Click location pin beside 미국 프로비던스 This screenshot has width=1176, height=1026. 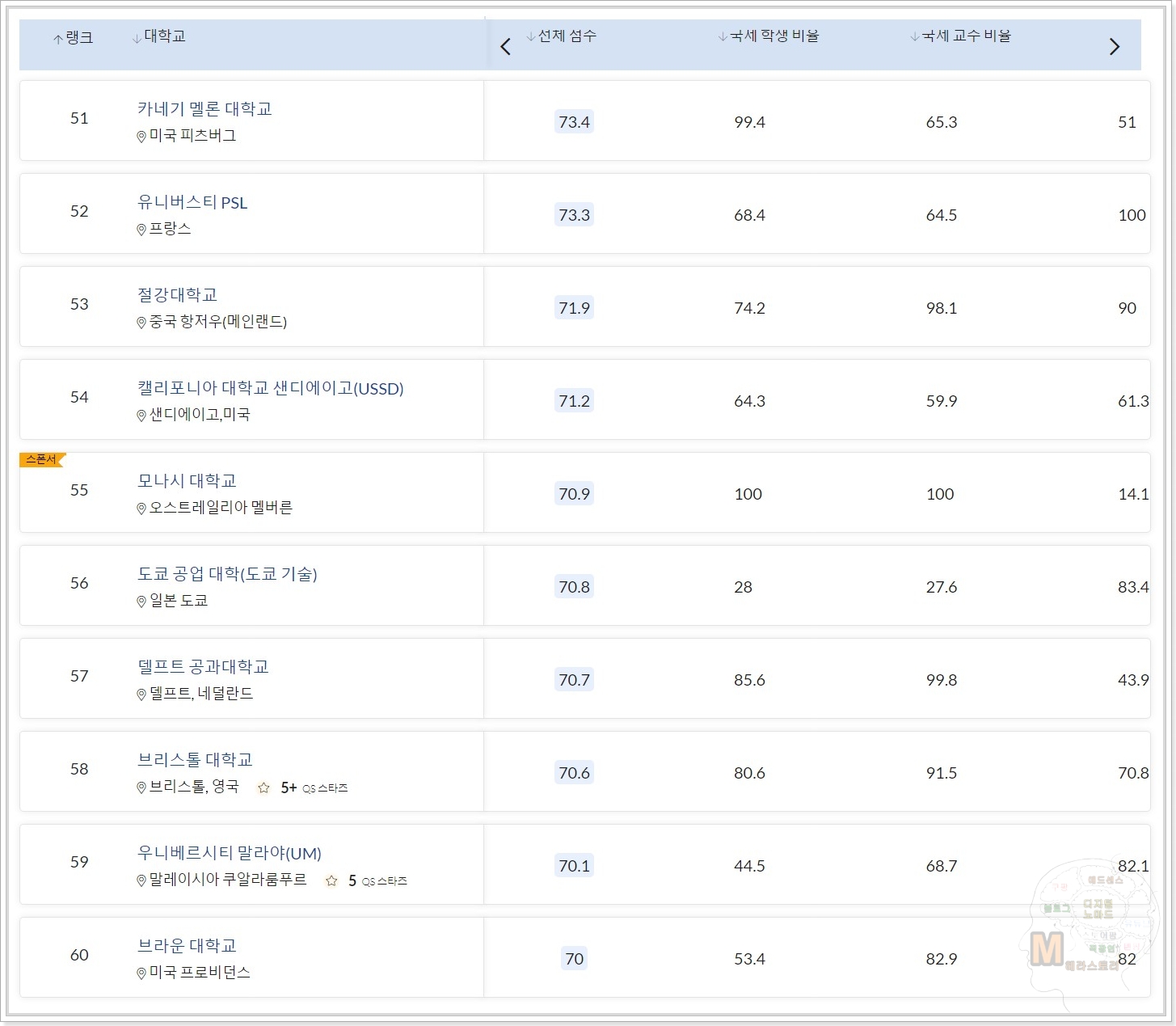(x=141, y=973)
